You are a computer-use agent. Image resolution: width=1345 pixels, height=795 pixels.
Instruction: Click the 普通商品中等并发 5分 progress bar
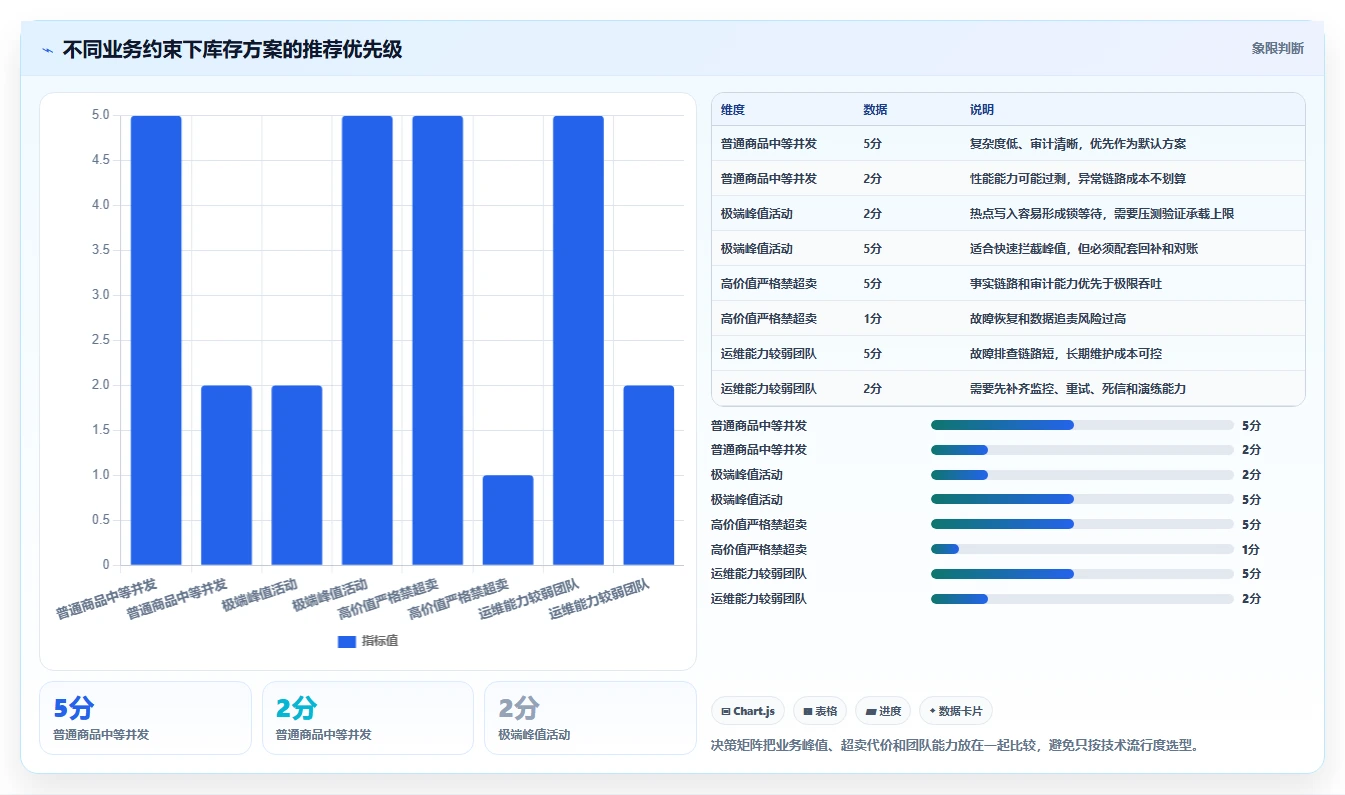1082,425
